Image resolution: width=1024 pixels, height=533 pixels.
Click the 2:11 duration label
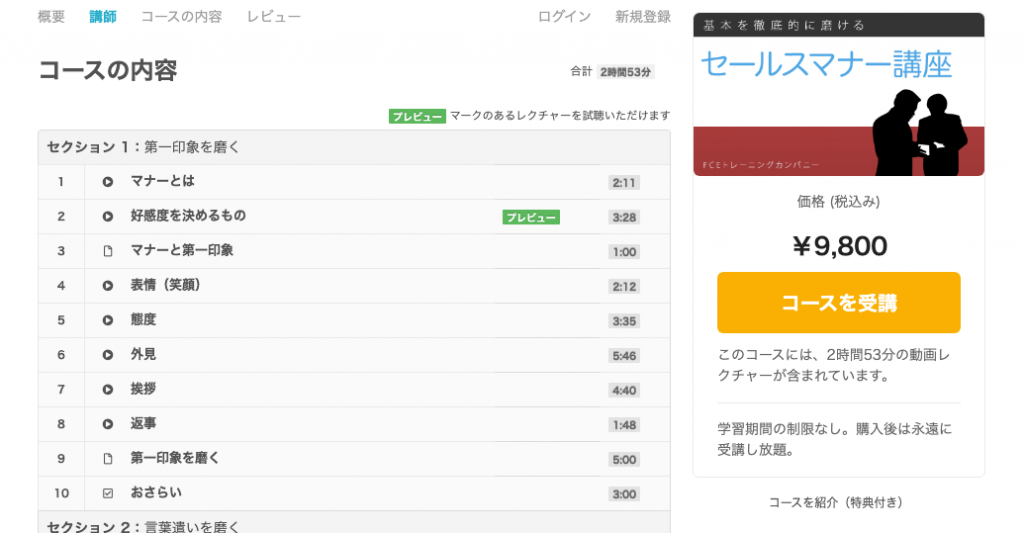tap(624, 183)
